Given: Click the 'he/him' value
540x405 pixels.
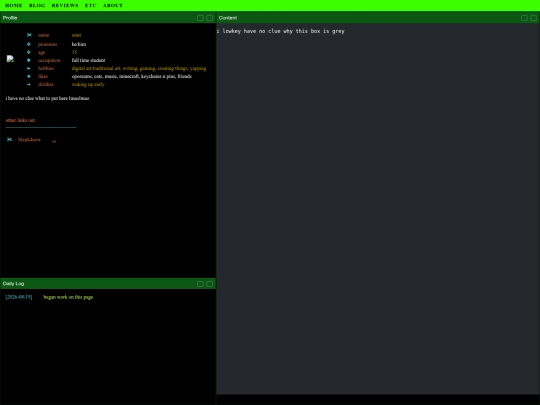Looking at the screenshot, I should point(79,44).
